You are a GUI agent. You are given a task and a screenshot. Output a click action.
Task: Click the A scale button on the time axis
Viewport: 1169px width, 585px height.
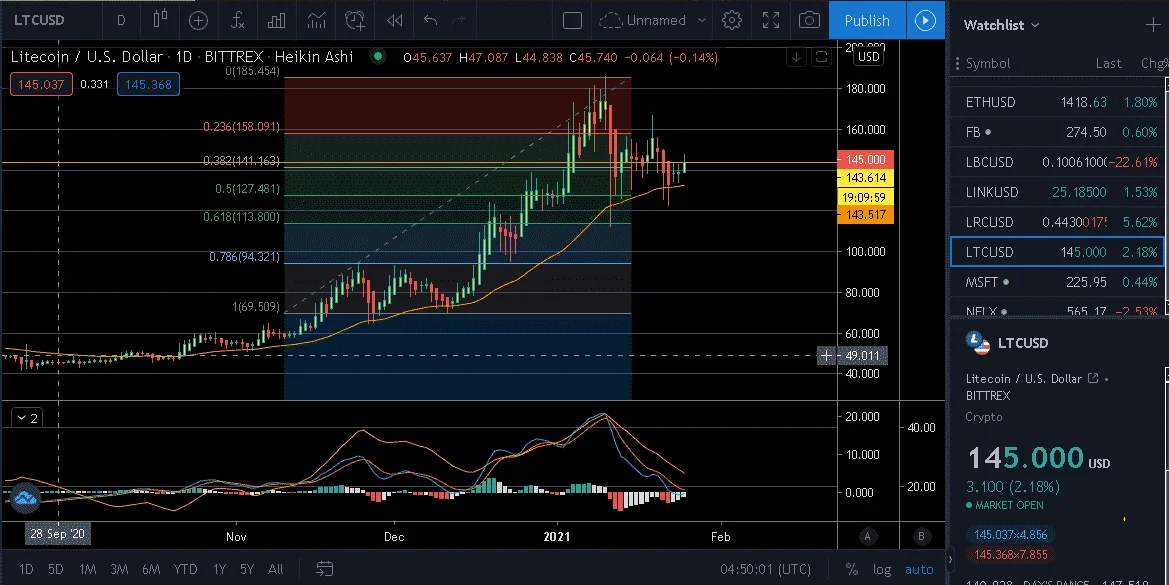tap(867, 536)
